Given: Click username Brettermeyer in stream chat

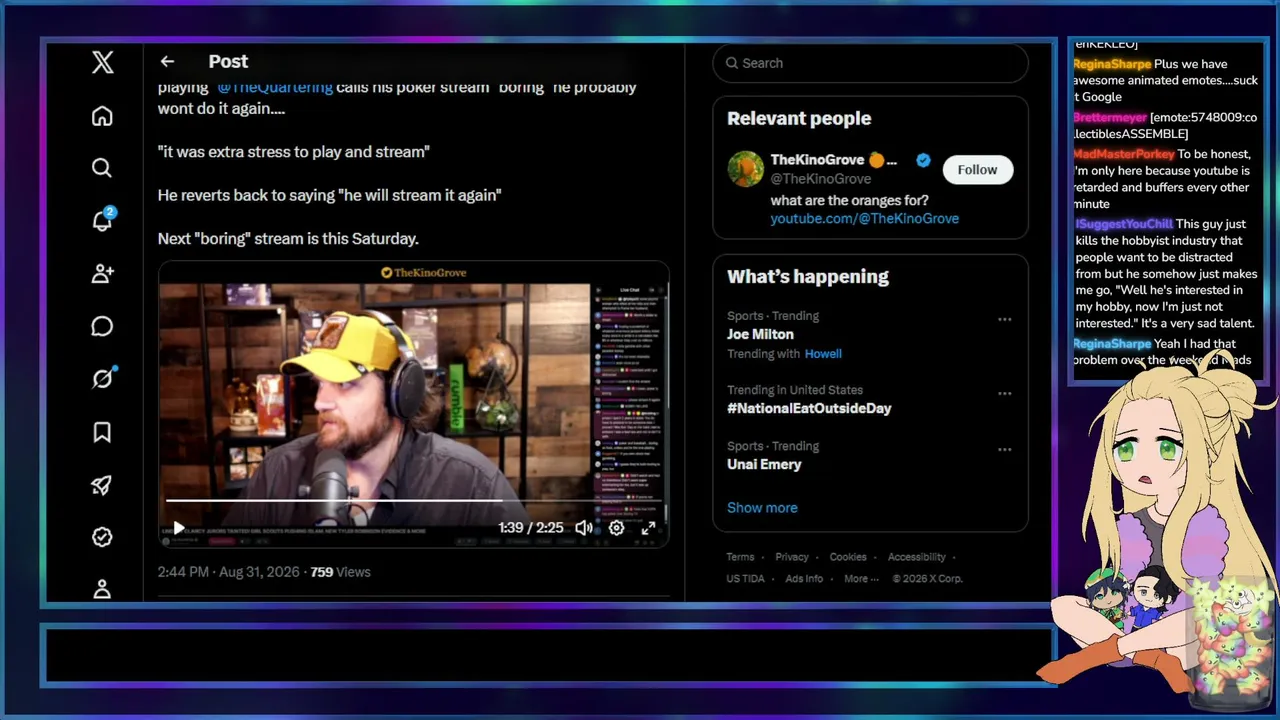Looking at the screenshot, I should (1110, 117).
